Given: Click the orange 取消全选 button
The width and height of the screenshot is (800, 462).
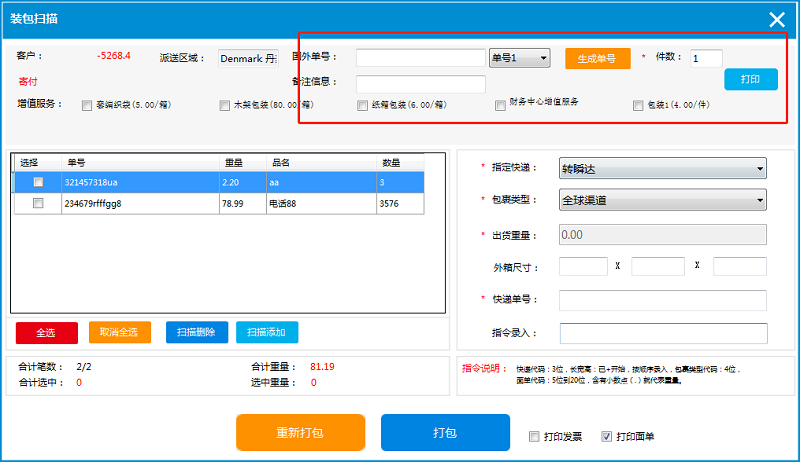Looking at the screenshot, I should point(119,332).
